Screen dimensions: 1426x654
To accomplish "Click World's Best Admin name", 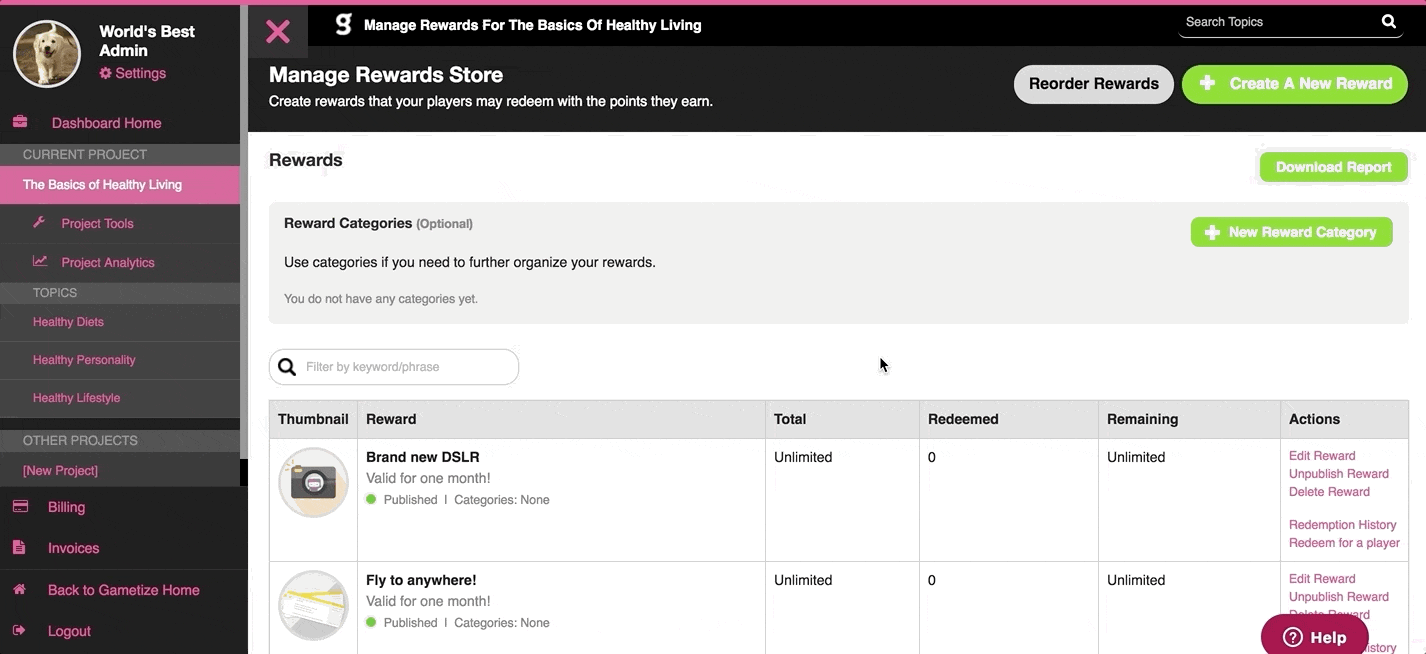I will pos(147,41).
